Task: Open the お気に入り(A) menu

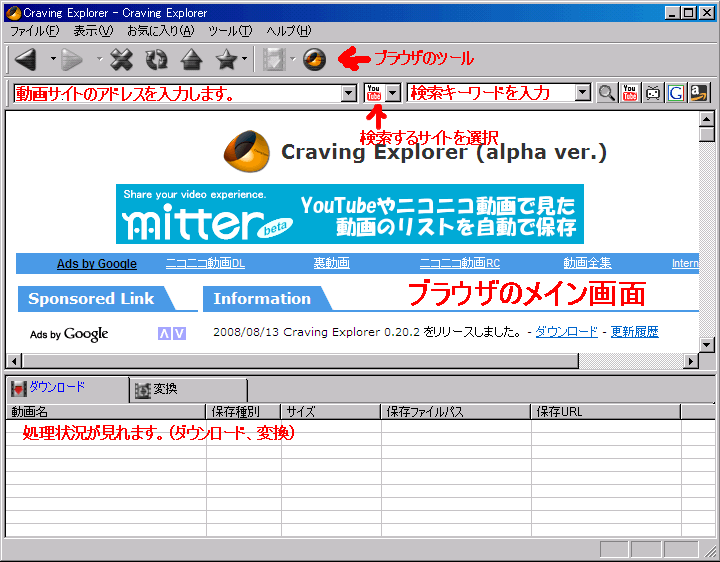Action: 161,31
